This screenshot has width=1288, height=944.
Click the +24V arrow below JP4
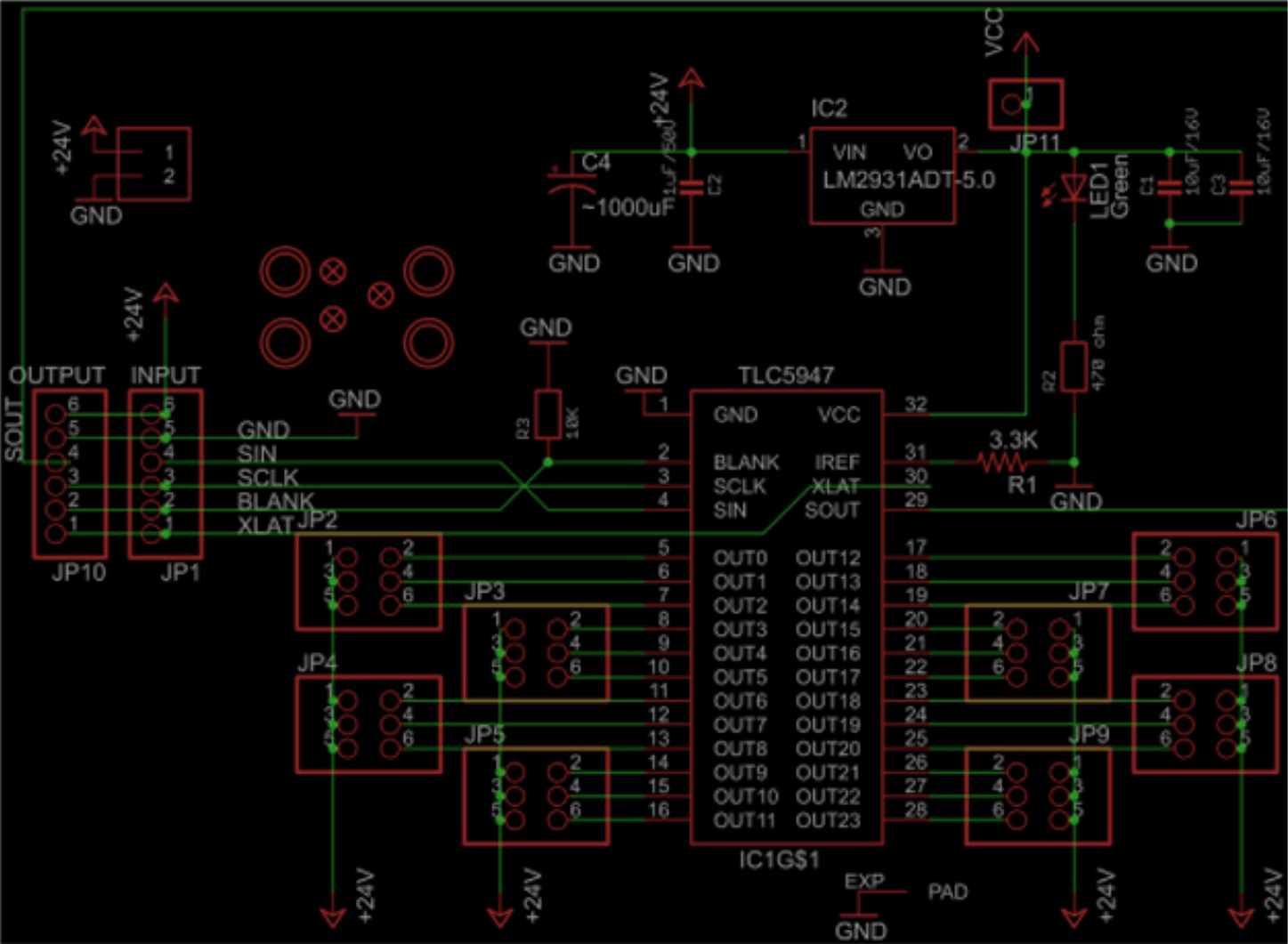(333, 917)
